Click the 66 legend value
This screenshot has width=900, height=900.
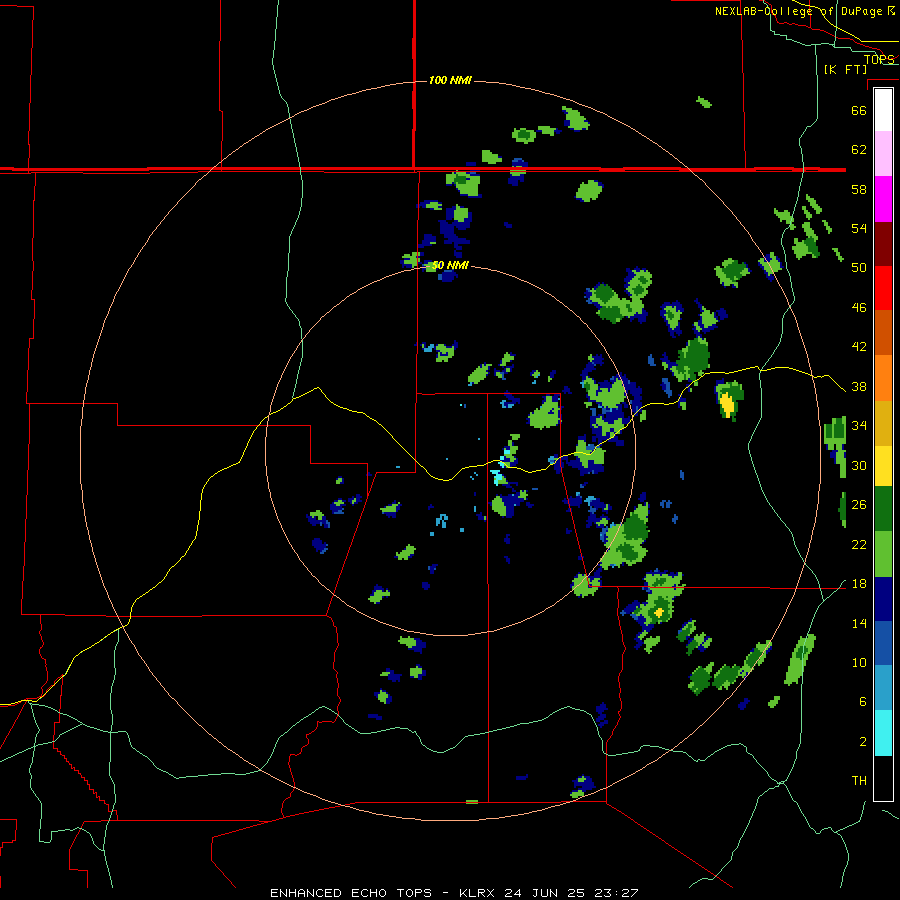point(859,110)
